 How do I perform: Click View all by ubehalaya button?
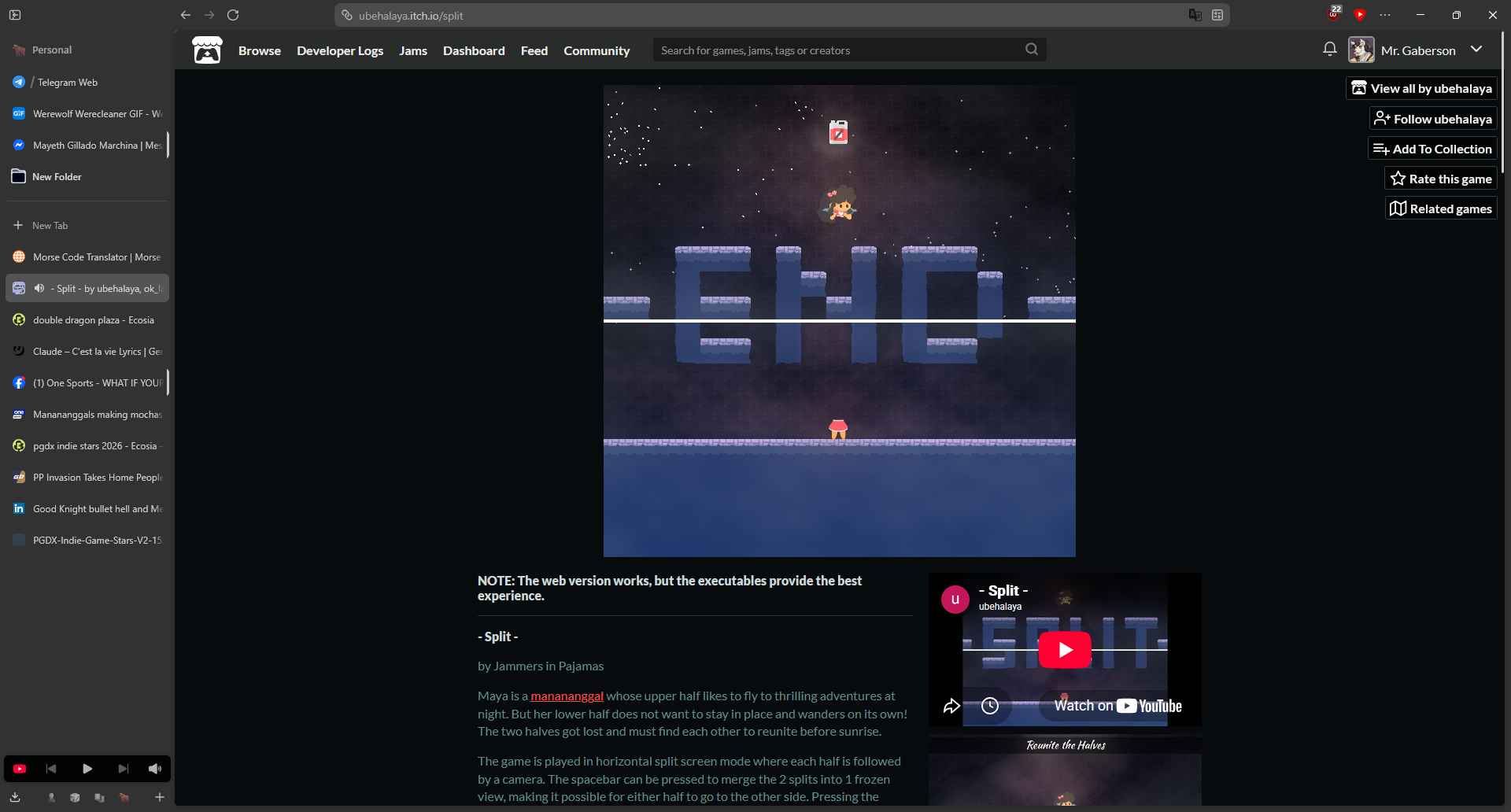click(1421, 88)
